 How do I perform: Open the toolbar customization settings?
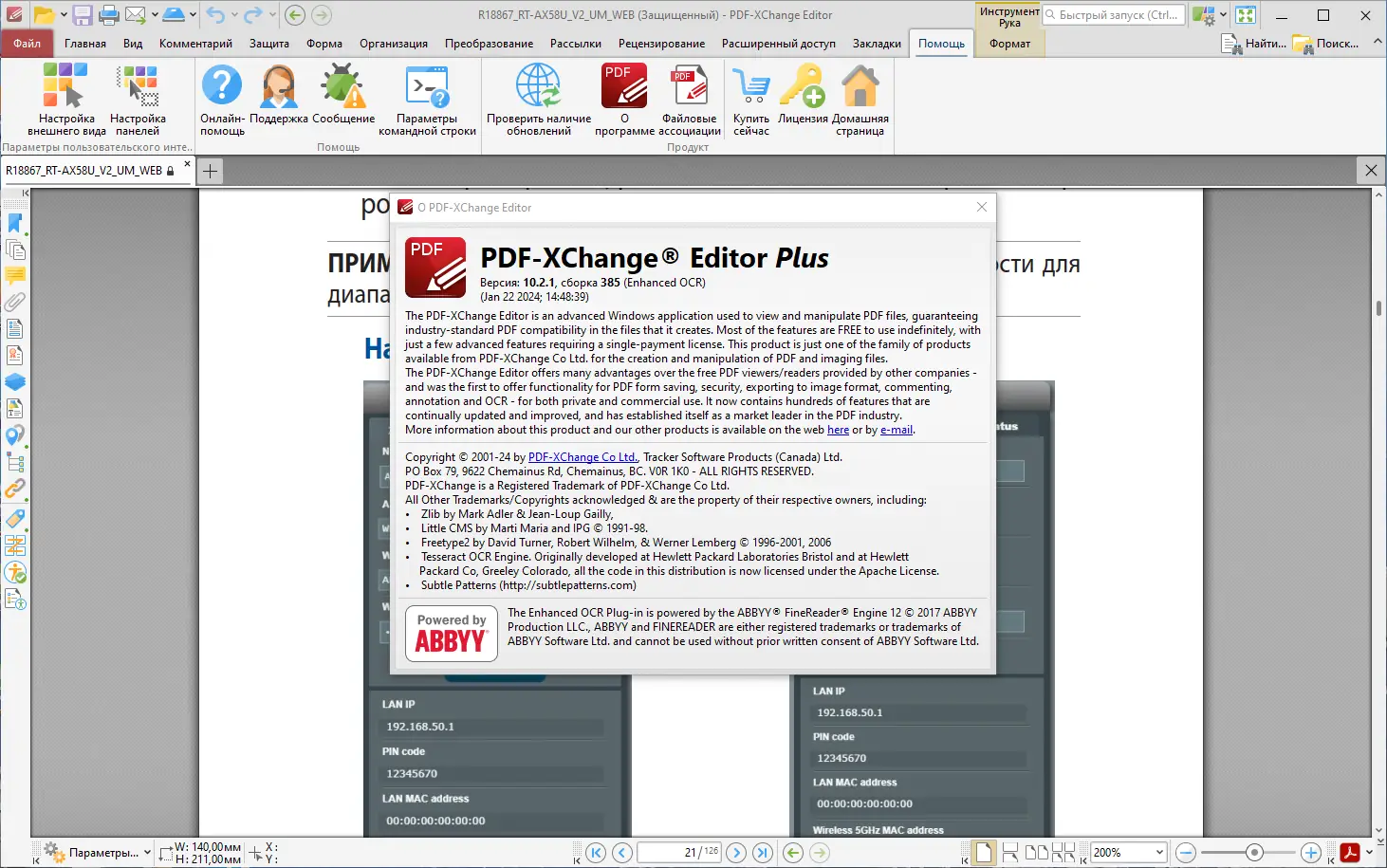pyautogui.click(x=138, y=100)
